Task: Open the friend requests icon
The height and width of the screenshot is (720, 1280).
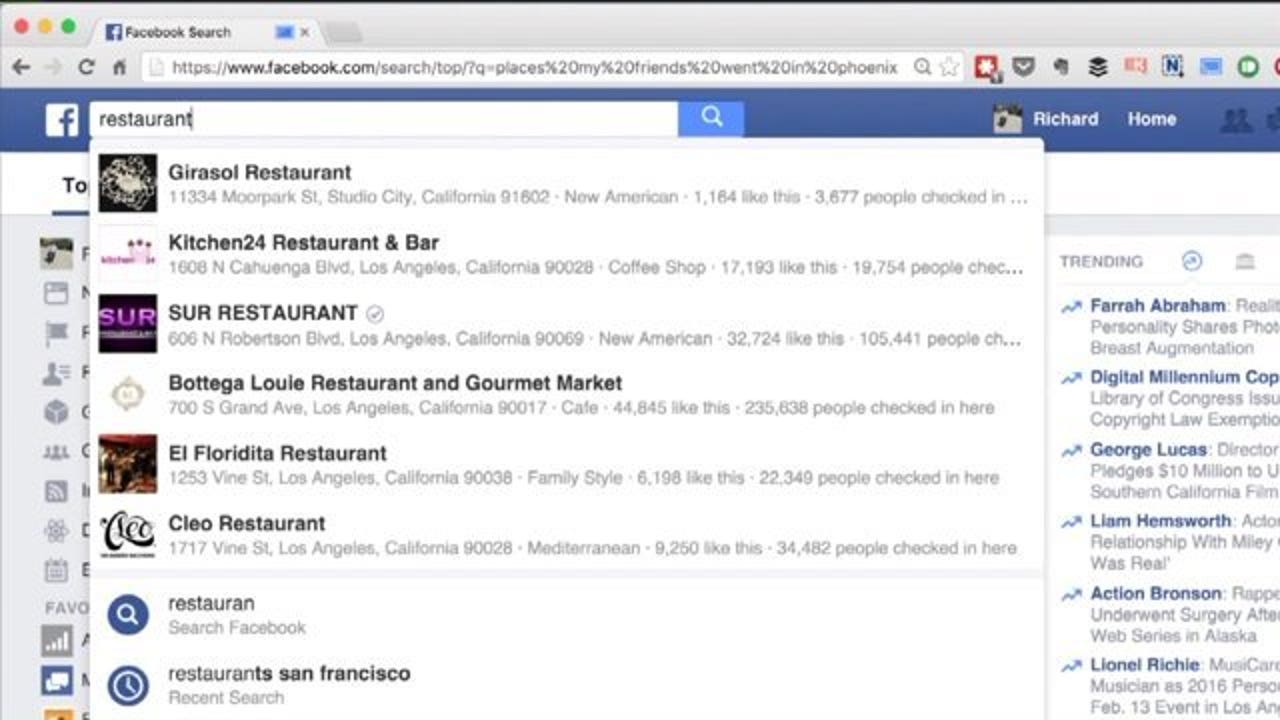Action: click(1236, 120)
